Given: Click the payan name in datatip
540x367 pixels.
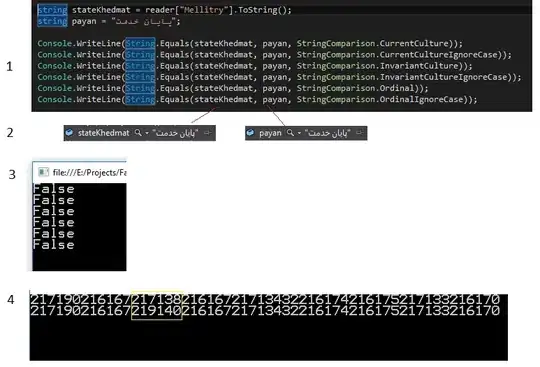Looking at the screenshot, I should coord(270,133).
